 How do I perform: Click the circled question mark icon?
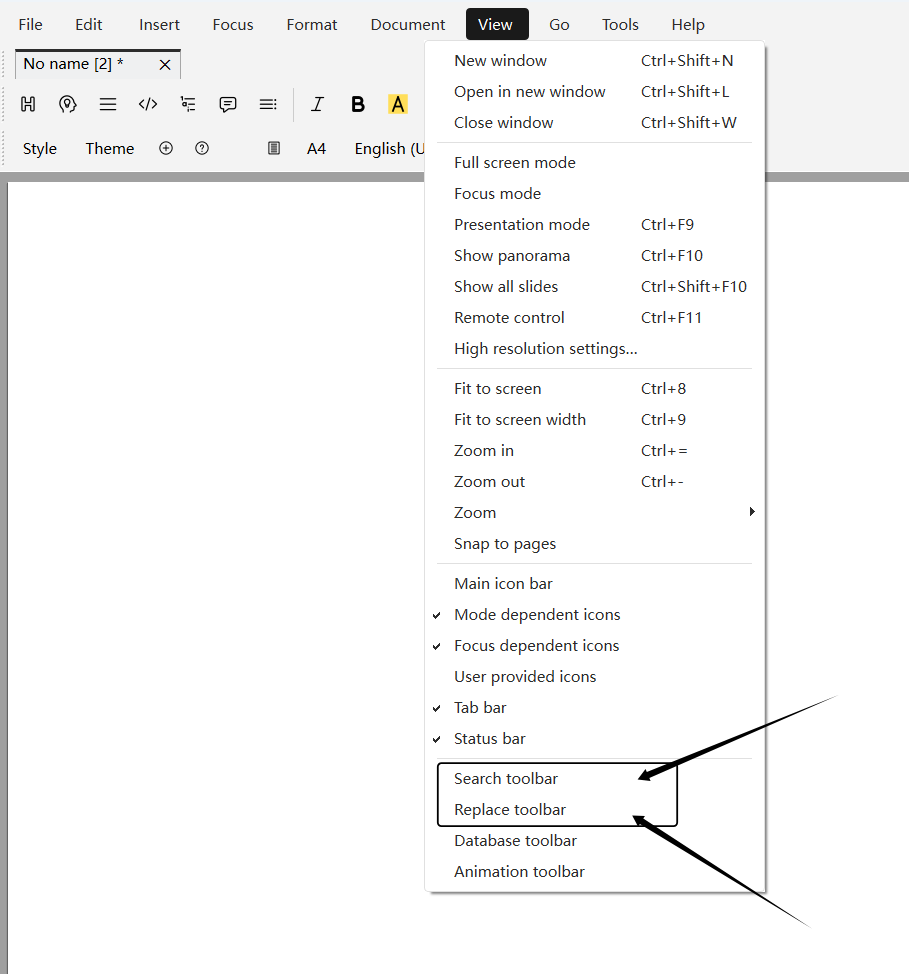coord(202,148)
